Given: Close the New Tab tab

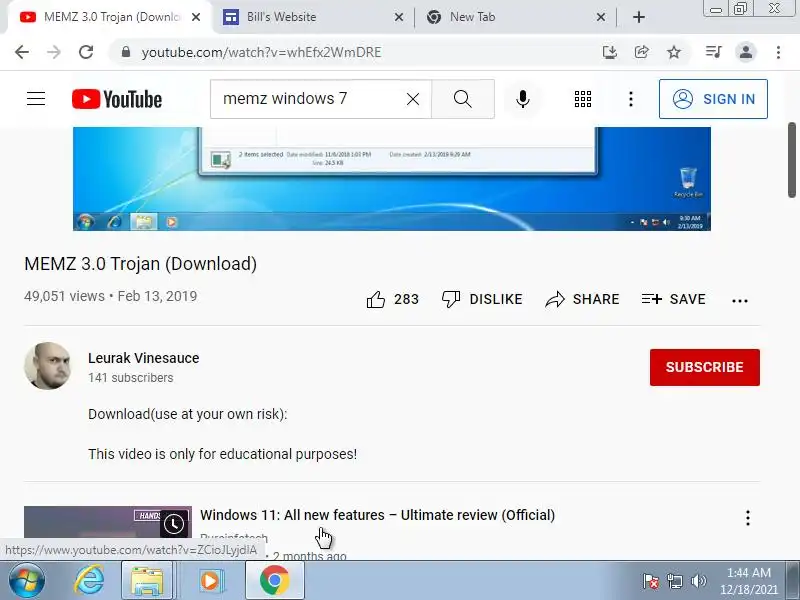Looking at the screenshot, I should pos(601,17).
